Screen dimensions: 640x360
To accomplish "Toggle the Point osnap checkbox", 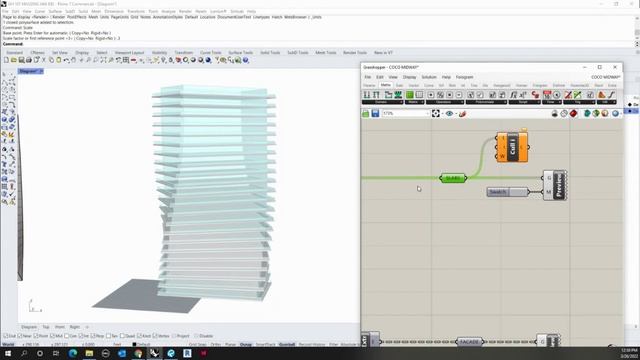I will click(x=36, y=336).
